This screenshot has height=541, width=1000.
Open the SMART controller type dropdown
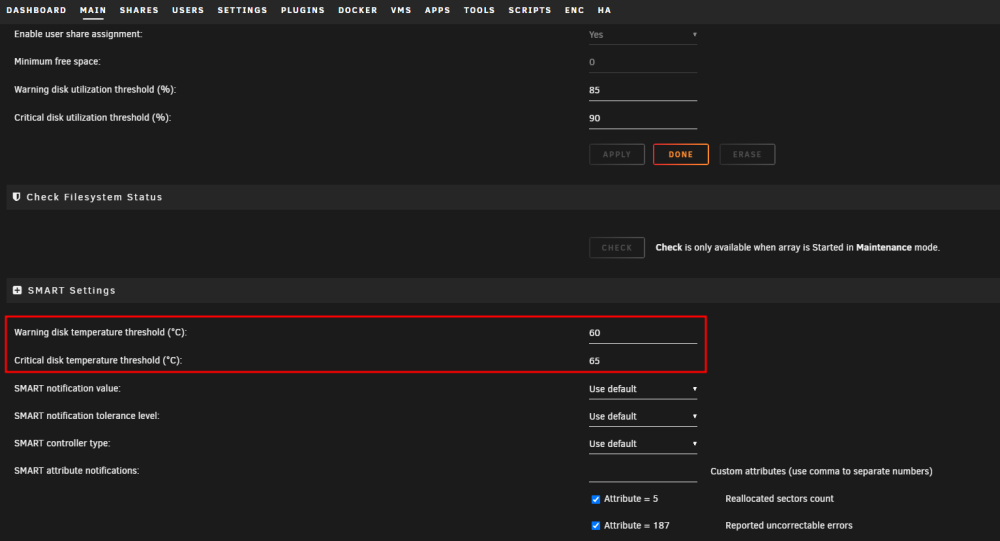(643, 443)
